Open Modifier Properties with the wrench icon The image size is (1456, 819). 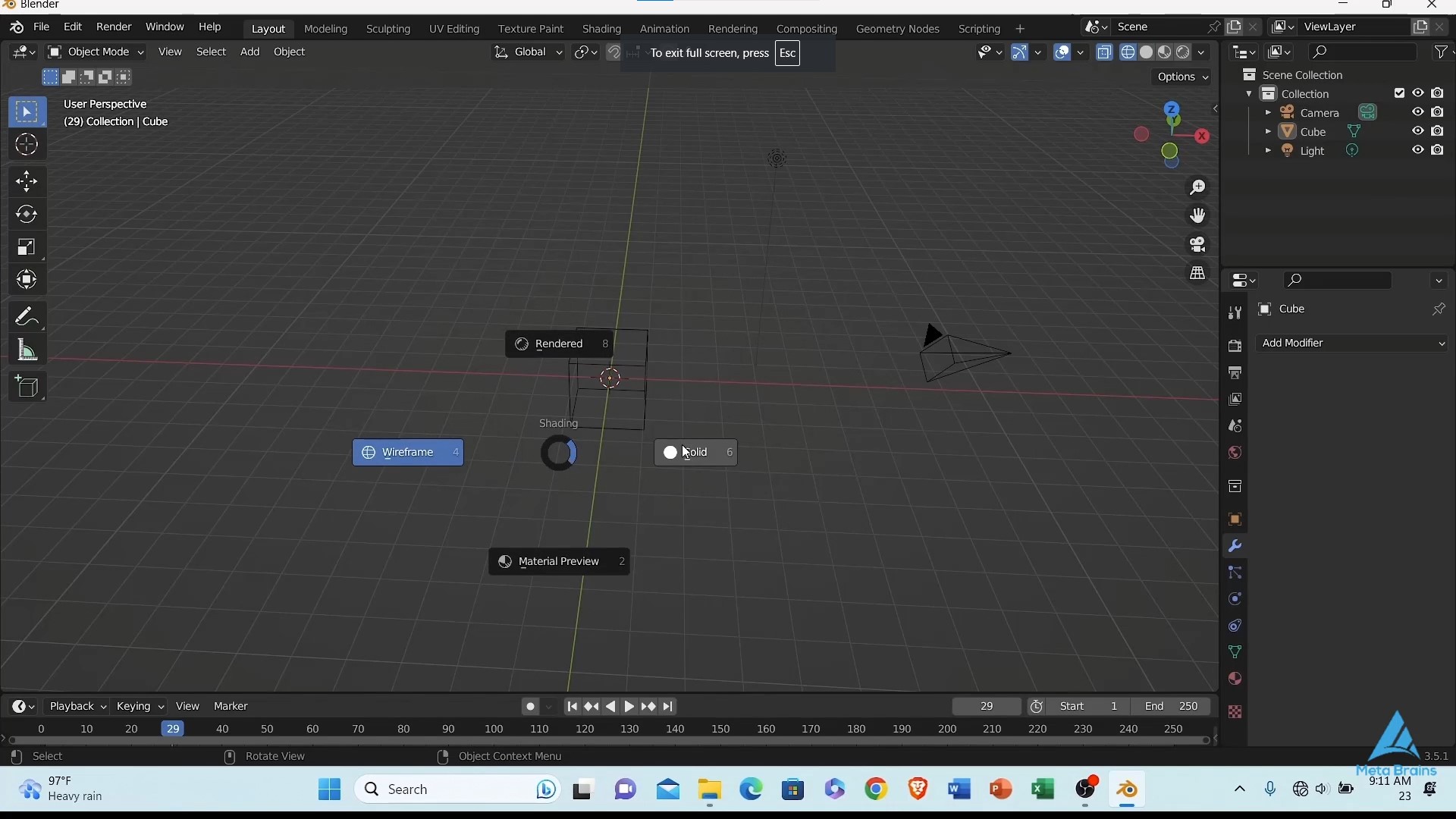coord(1235,545)
